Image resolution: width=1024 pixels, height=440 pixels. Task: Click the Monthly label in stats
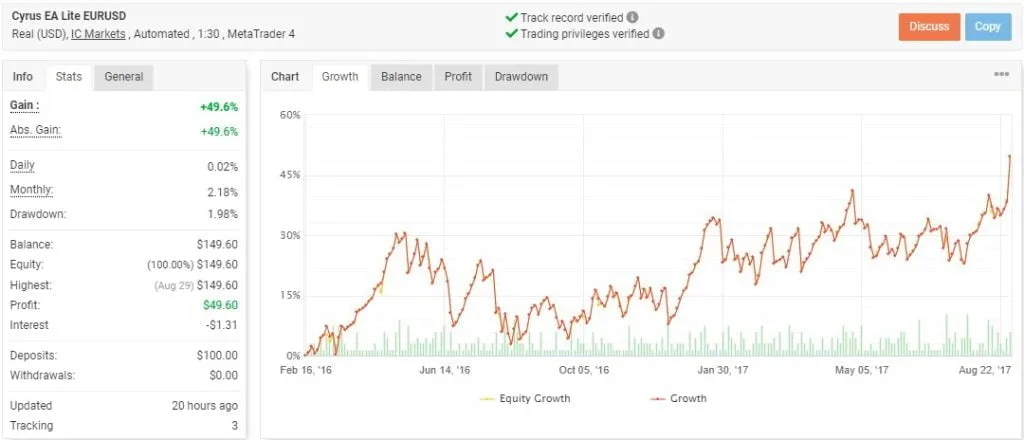tap(31, 190)
